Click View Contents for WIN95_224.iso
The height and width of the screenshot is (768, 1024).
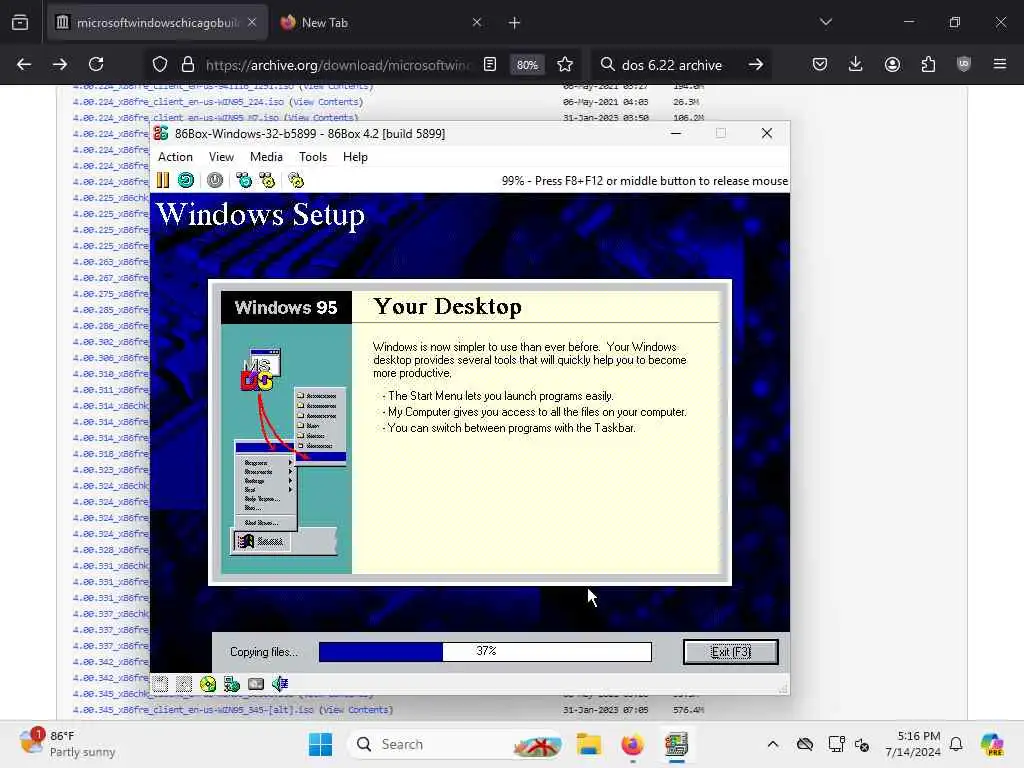click(326, 102)
